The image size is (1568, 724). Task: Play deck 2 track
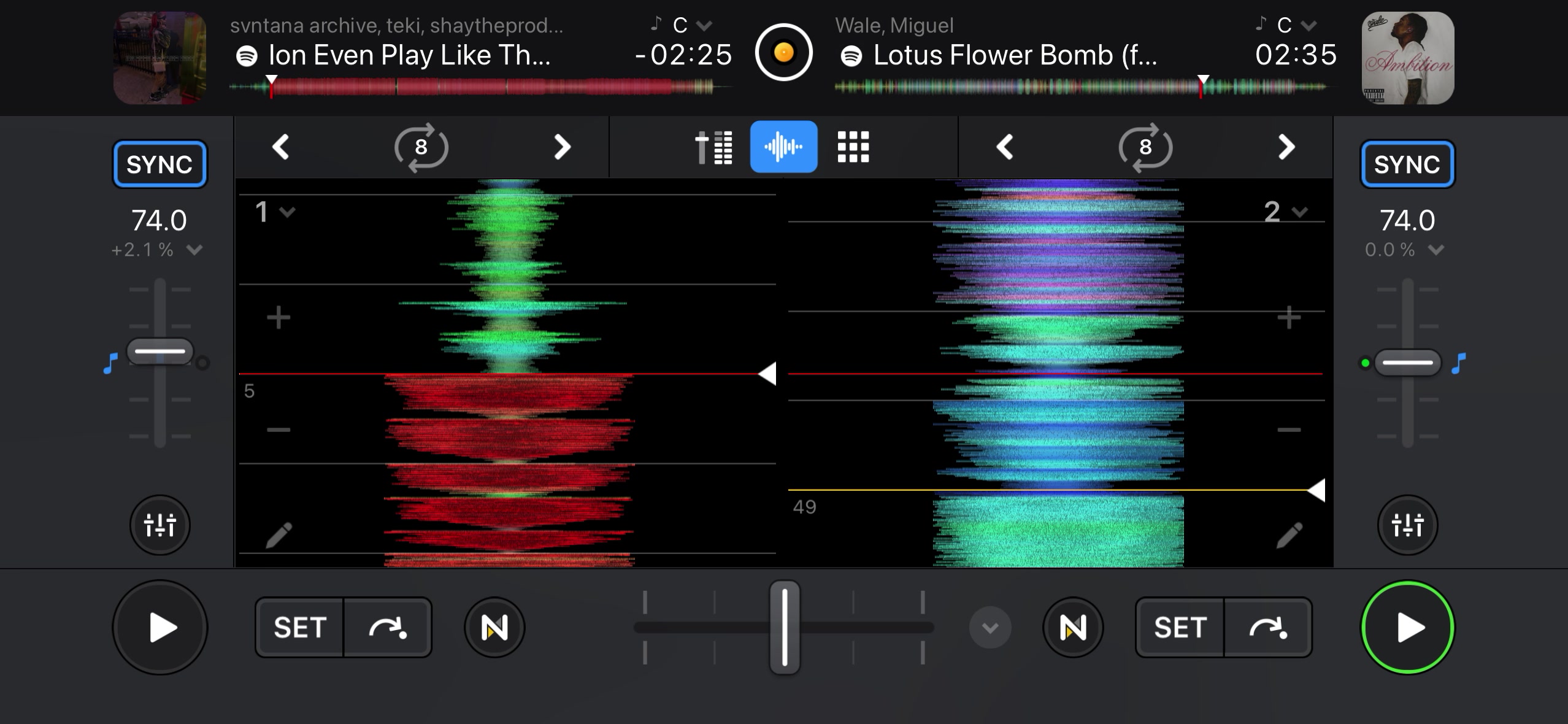click(x=1407, y=628)
